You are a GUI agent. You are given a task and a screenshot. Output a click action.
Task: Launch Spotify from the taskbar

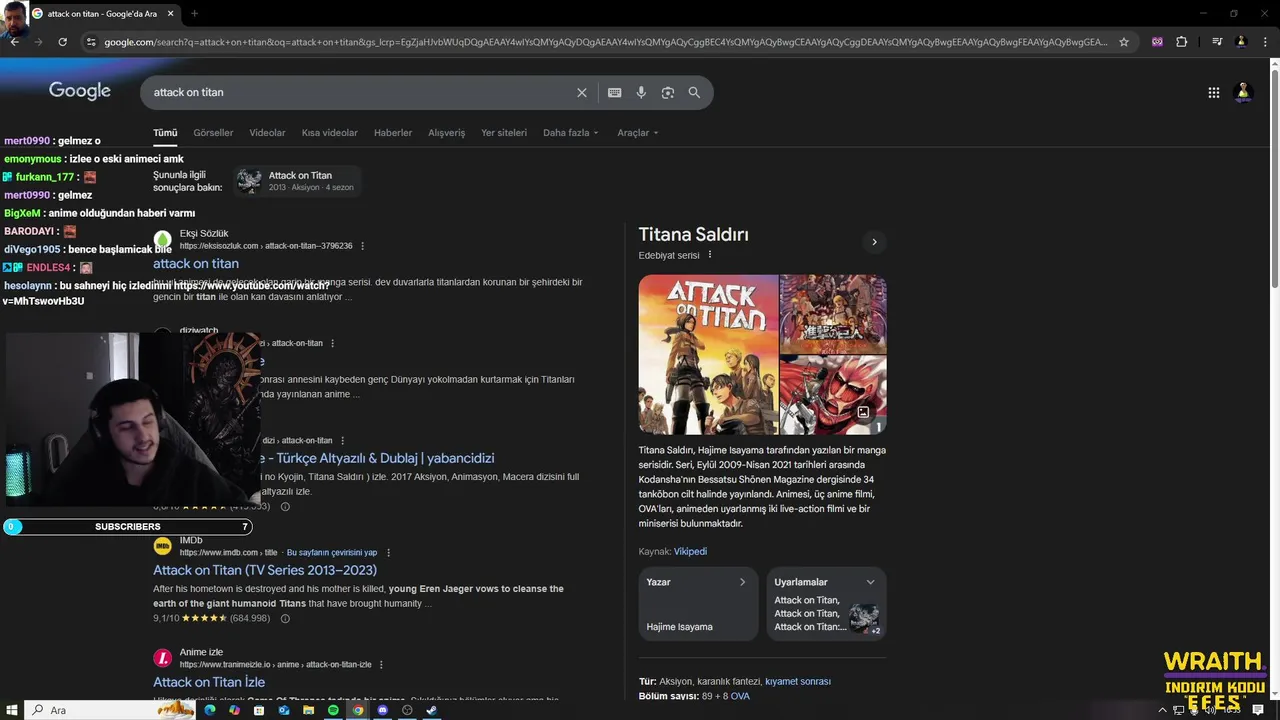coord(333,710)
